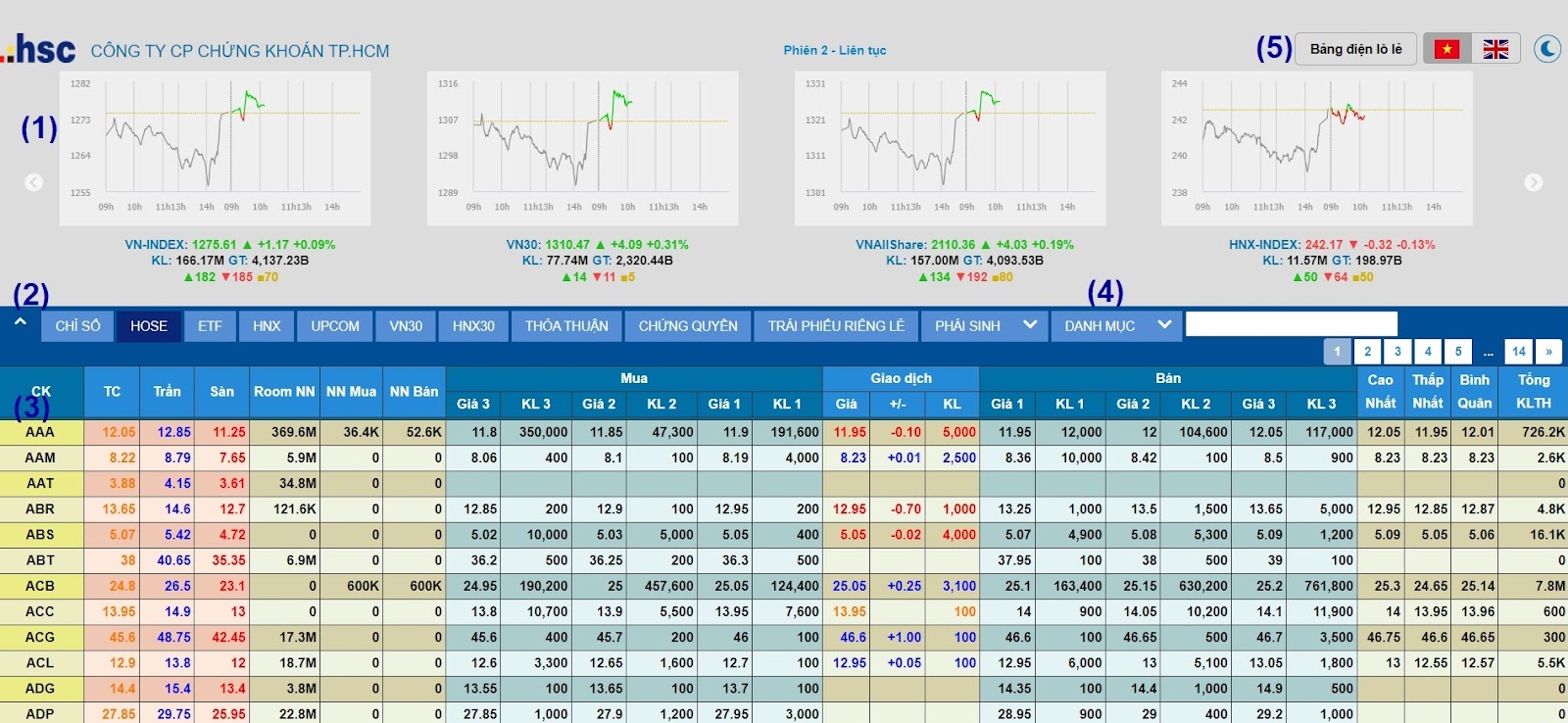The width and height of the screenshot is (1568, 723).
Task: Open stock ABT row symbol
Action: point(40,560)
